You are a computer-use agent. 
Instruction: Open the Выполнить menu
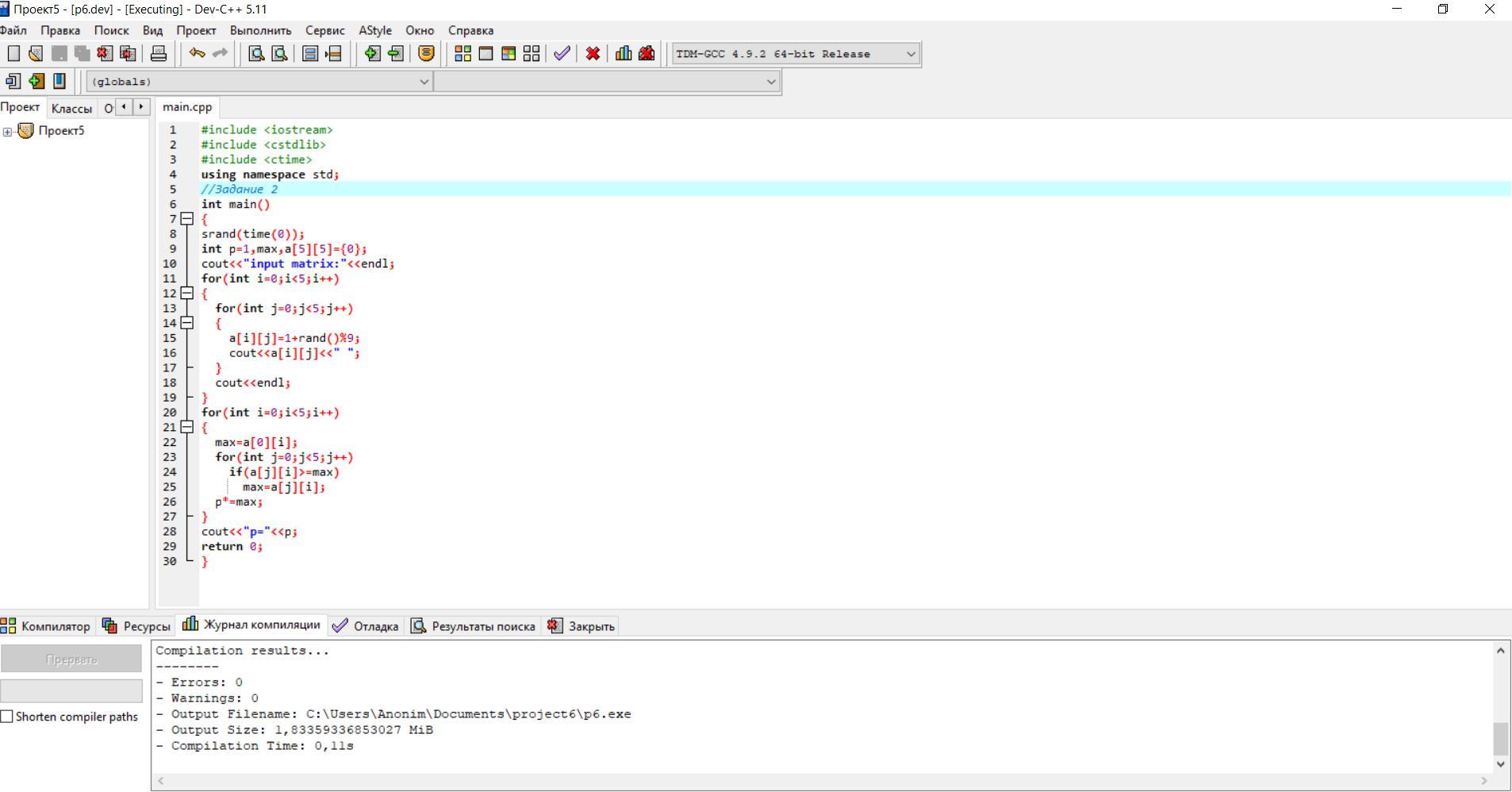pos(261,30)
